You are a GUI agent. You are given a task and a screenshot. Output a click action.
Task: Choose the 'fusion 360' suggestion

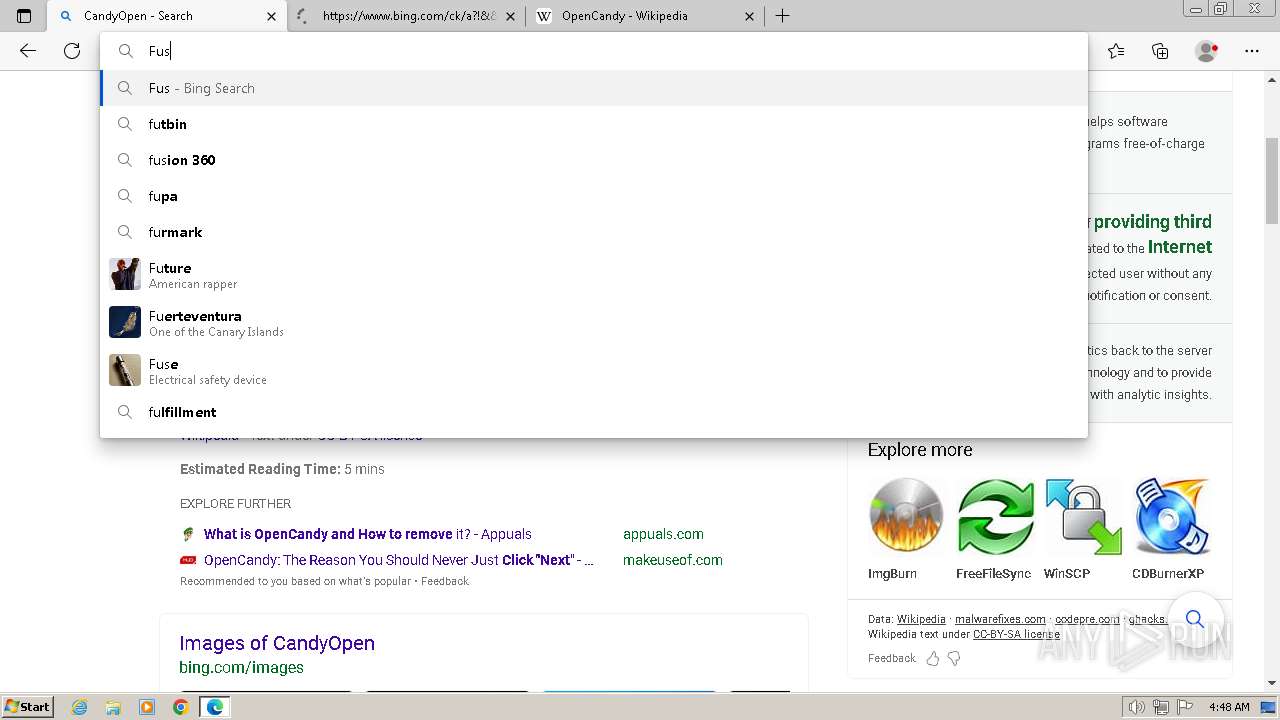click(x=594, y=160)
